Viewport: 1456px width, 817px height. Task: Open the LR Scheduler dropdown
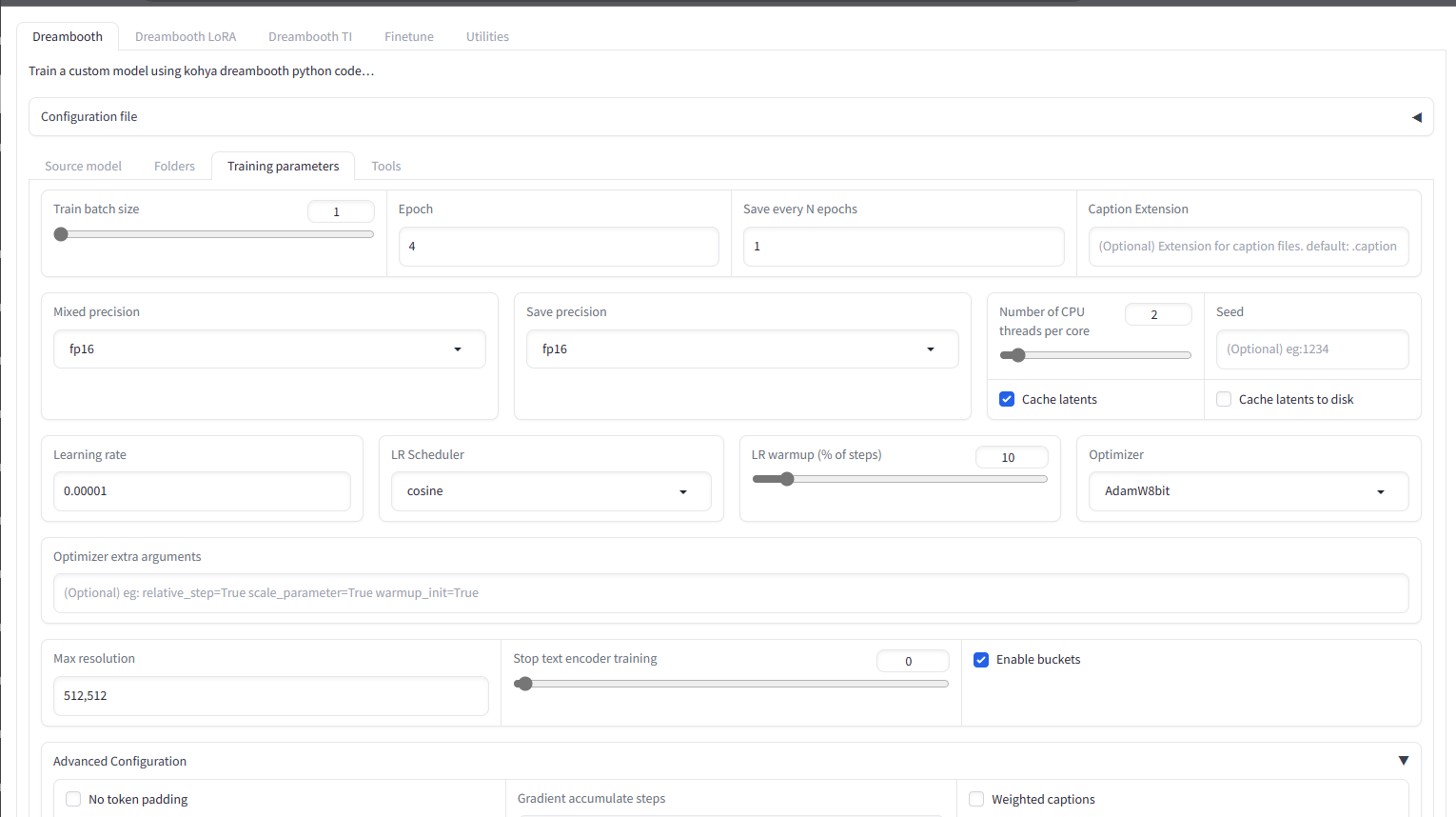(551, 491)
